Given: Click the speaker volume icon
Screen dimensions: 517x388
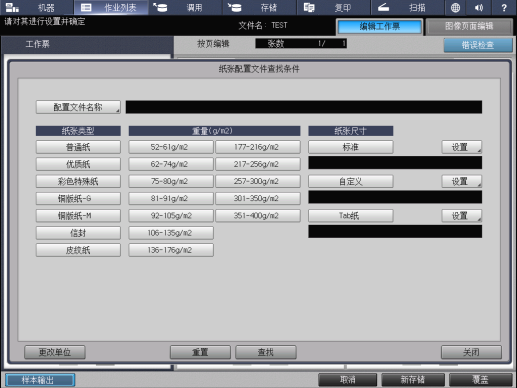Looking at the screenshot, I should coord(479,7).
